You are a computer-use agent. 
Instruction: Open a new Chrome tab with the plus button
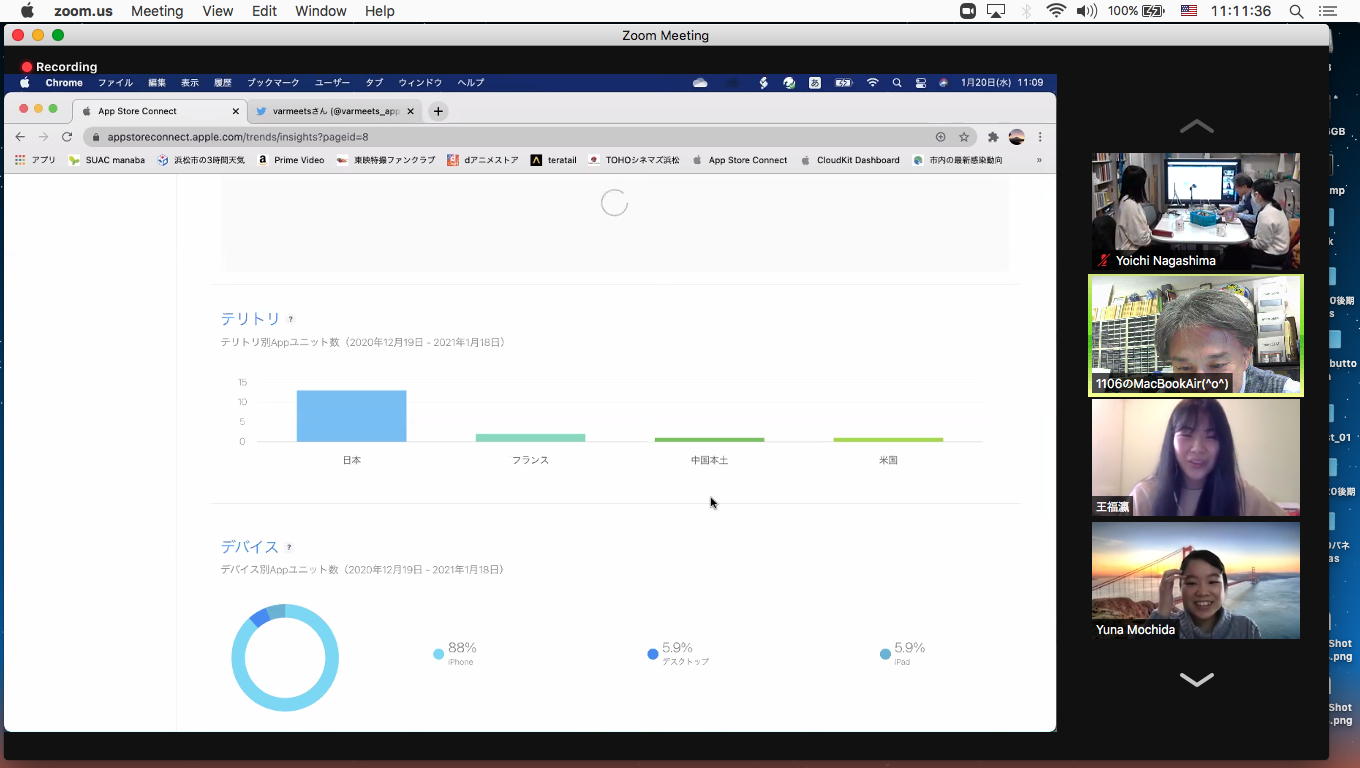pyautogui.click(x=438, y=111)
